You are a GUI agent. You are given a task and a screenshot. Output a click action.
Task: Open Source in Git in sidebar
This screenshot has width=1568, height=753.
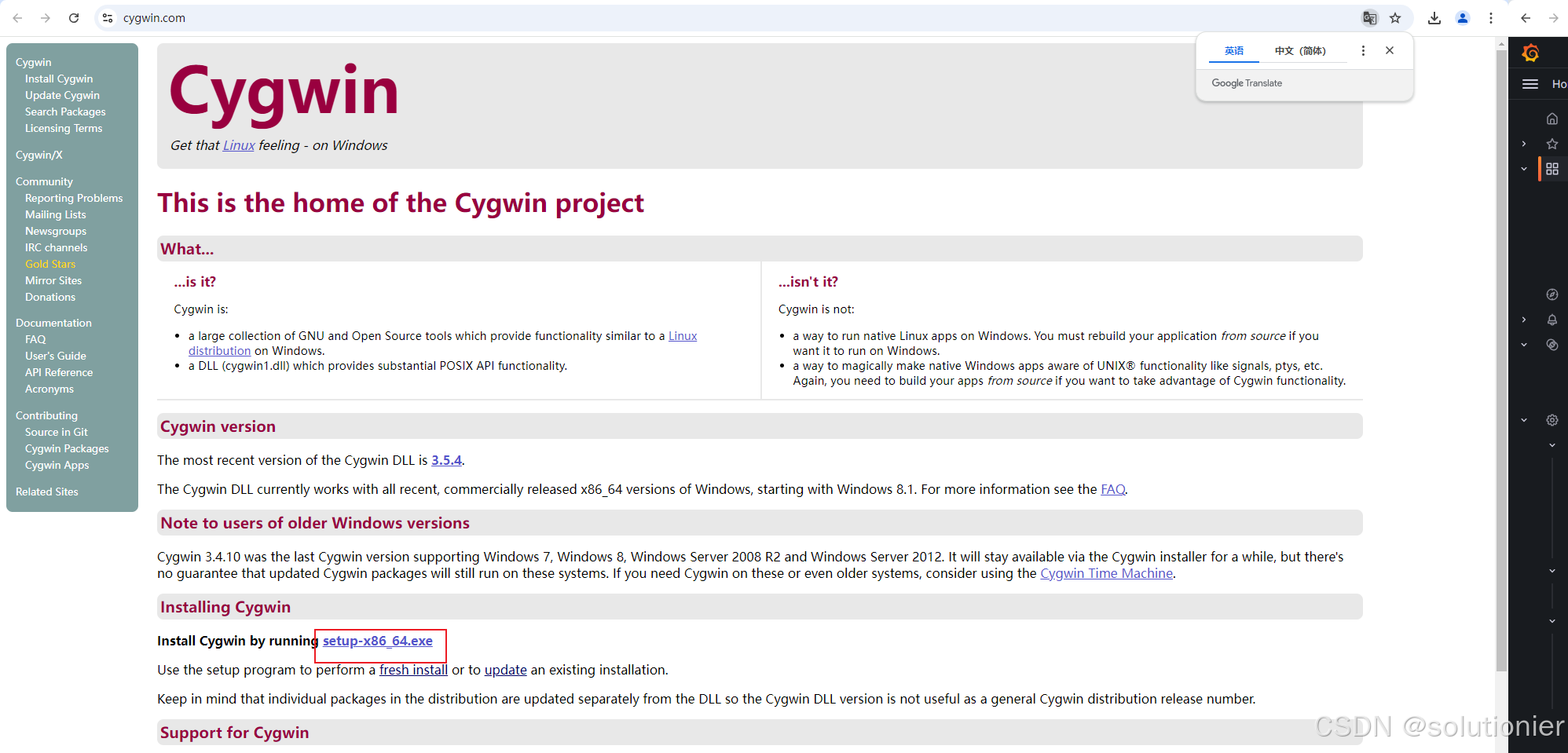57,432
